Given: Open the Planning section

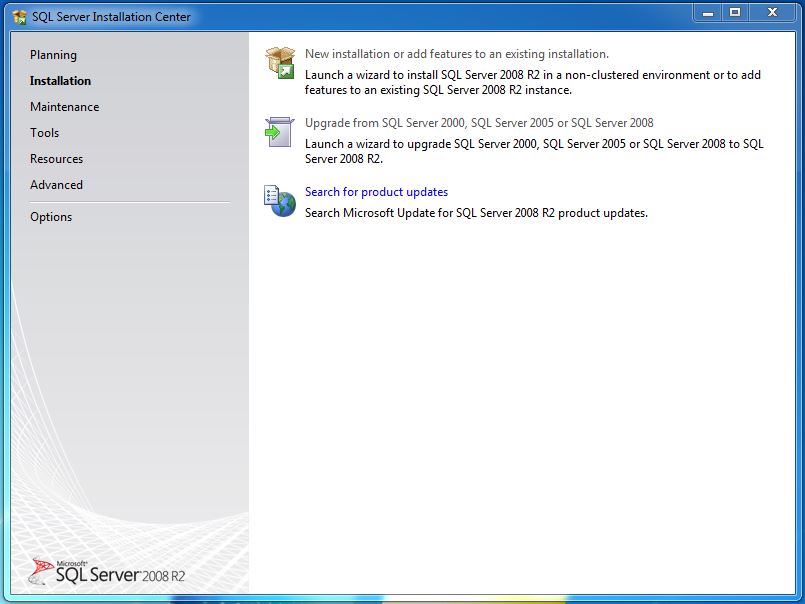Looking at the screenshot, I should [x=53, y=55].
